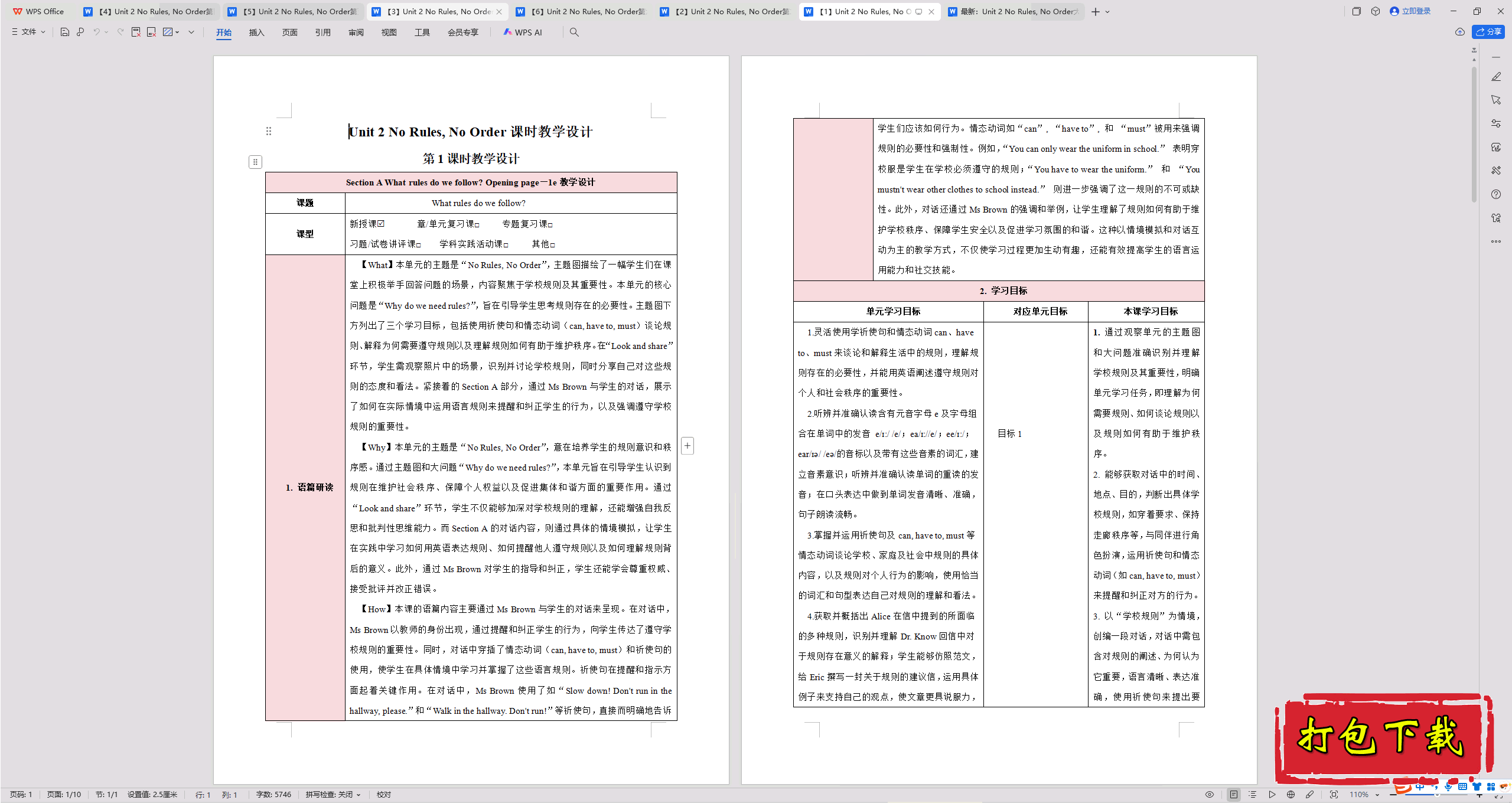
Task: Click the cube icon beside login
Action: (x=1376, y=11)
